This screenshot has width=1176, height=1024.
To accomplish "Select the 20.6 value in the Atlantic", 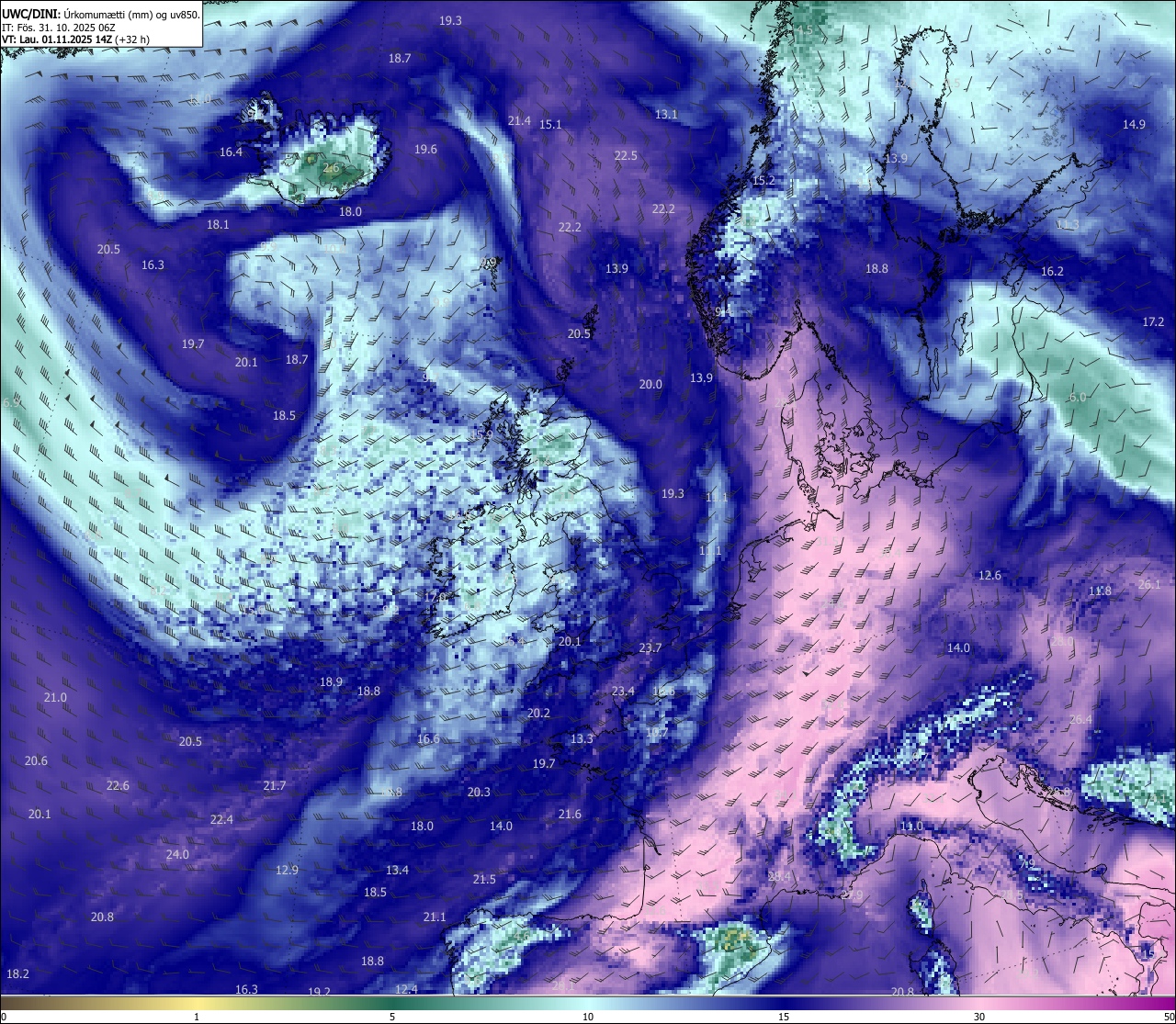I will pos(36,760).
